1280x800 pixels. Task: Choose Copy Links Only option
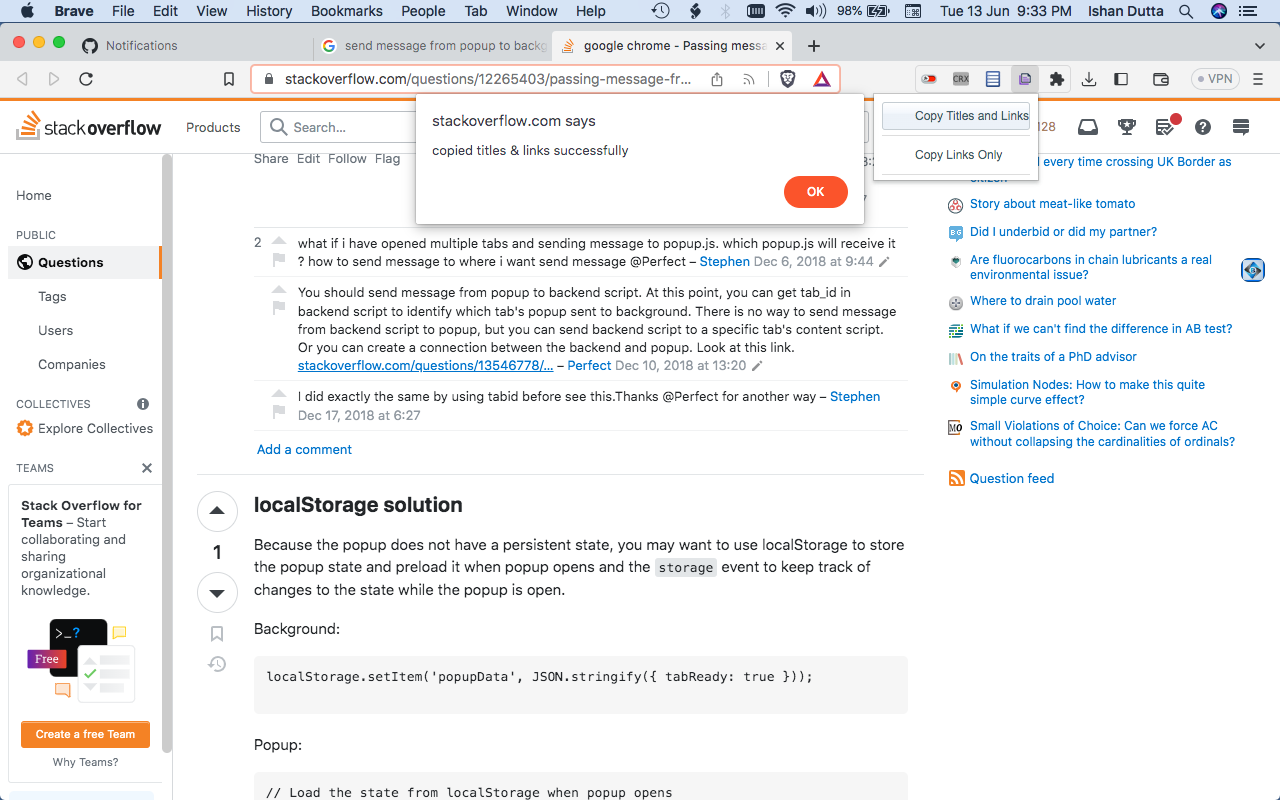click(x=956, y=155)
